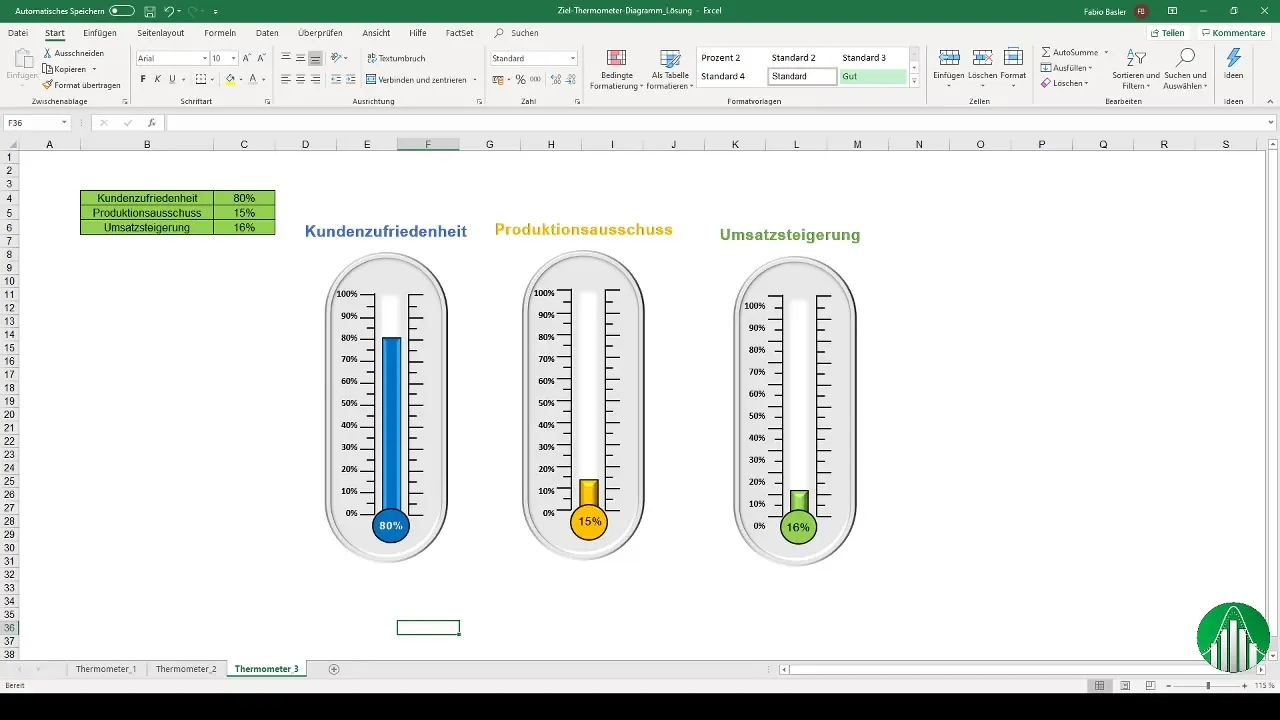Click Ausschneiden scissors icon
The height and width of the screenshot is (720, 1280).
[47, 53]
